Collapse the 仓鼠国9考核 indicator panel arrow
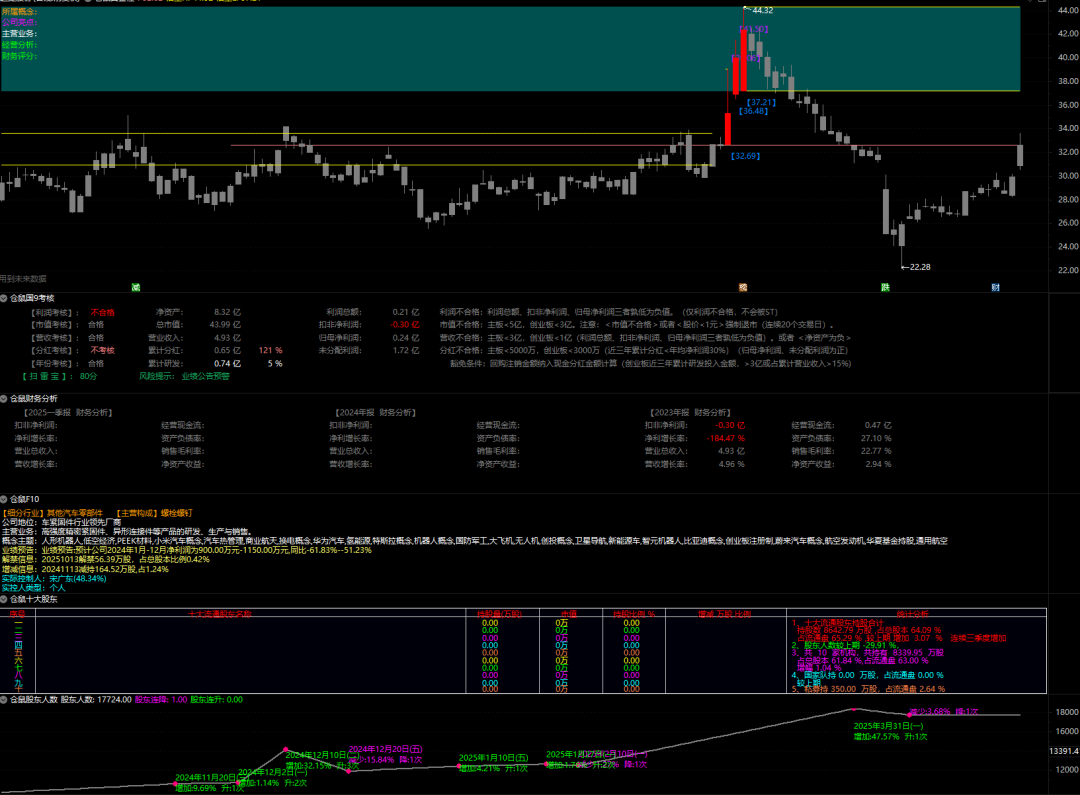 pos(3,298)
